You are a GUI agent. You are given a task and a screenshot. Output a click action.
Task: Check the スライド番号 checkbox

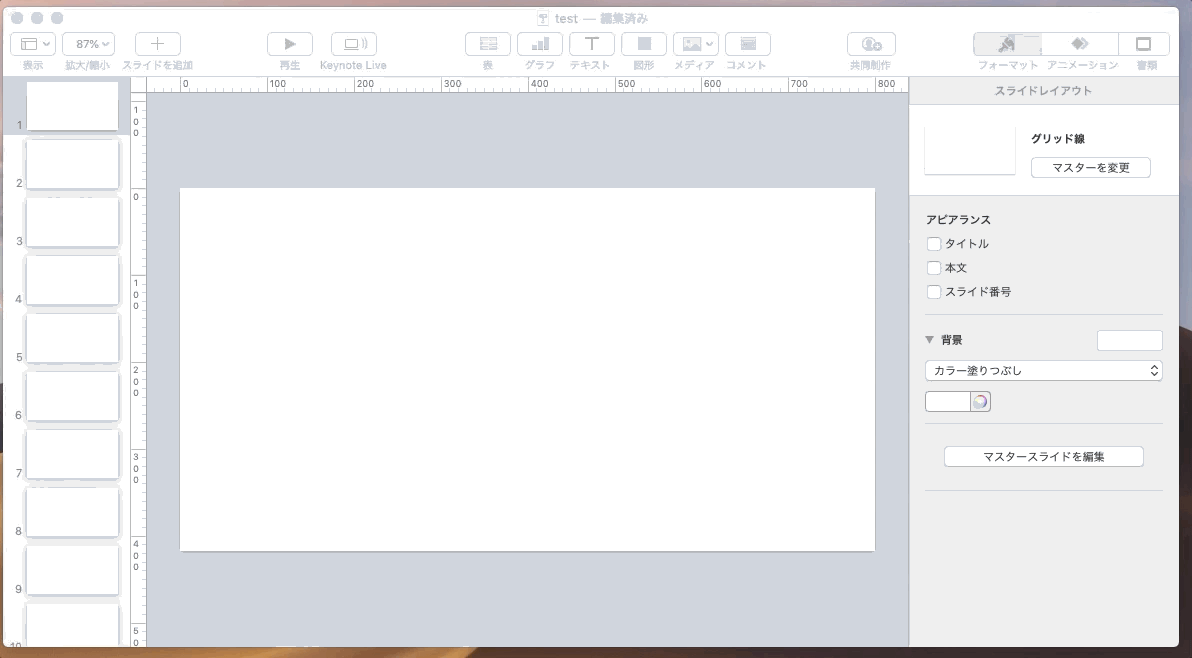934,292
